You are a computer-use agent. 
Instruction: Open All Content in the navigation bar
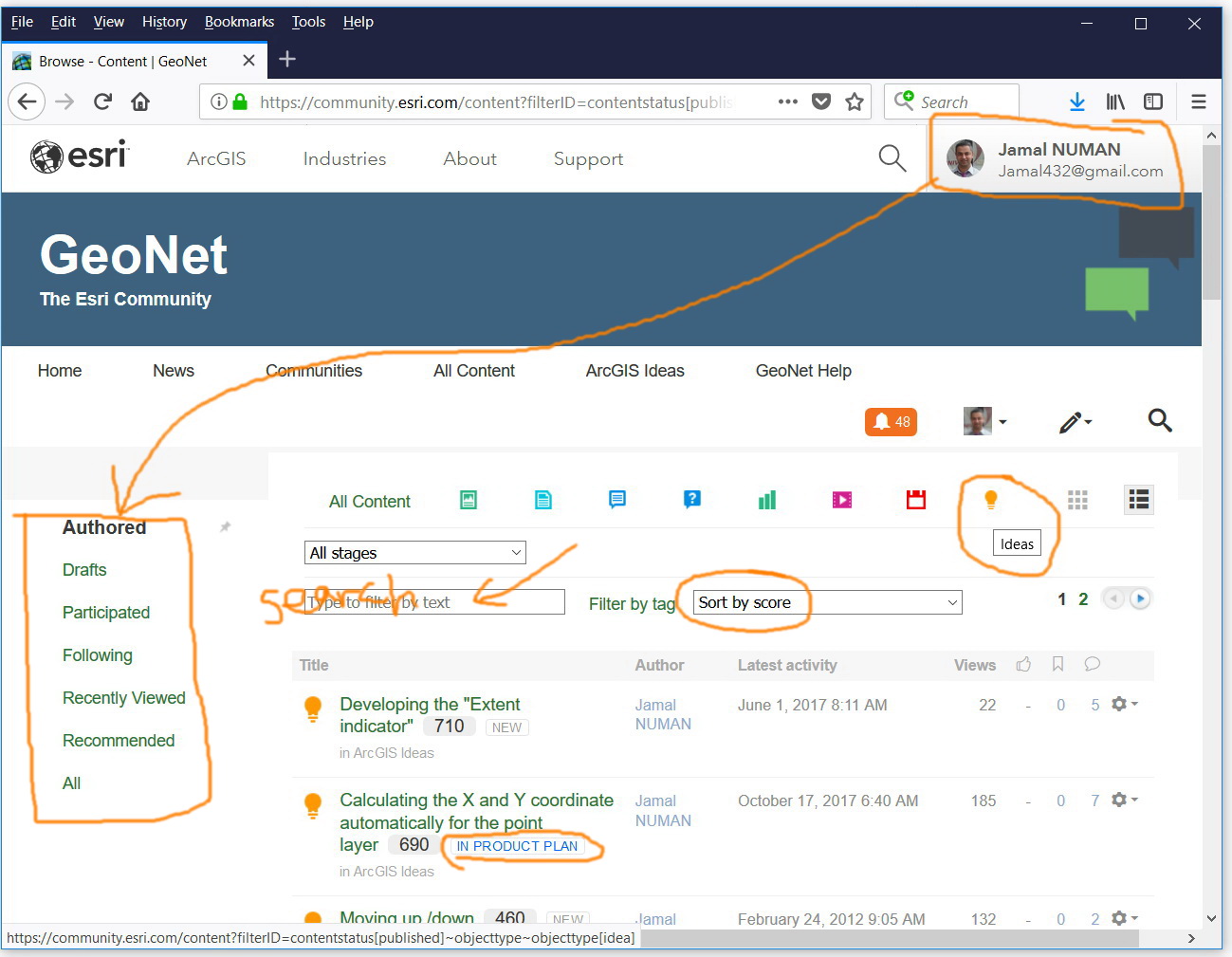click(x=474, y=371)
